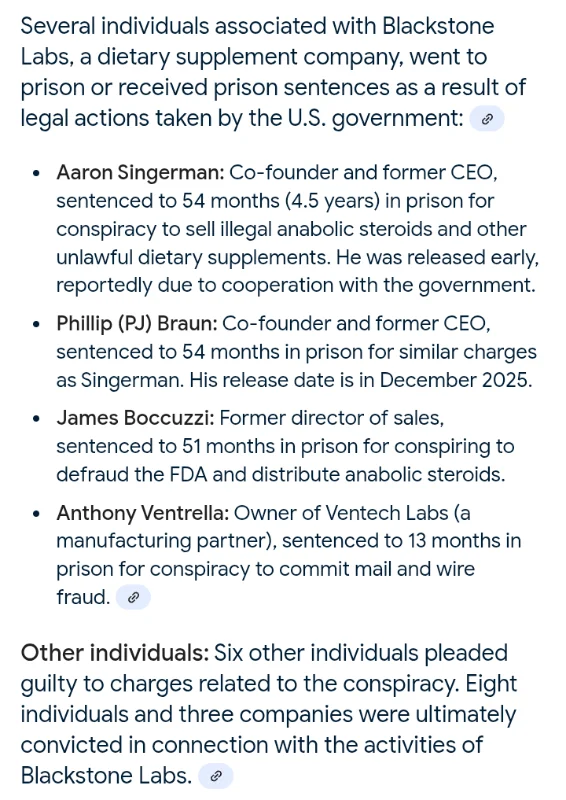
Task: Click the text '54 months (4.5 years)'
Action: (281, 201)
